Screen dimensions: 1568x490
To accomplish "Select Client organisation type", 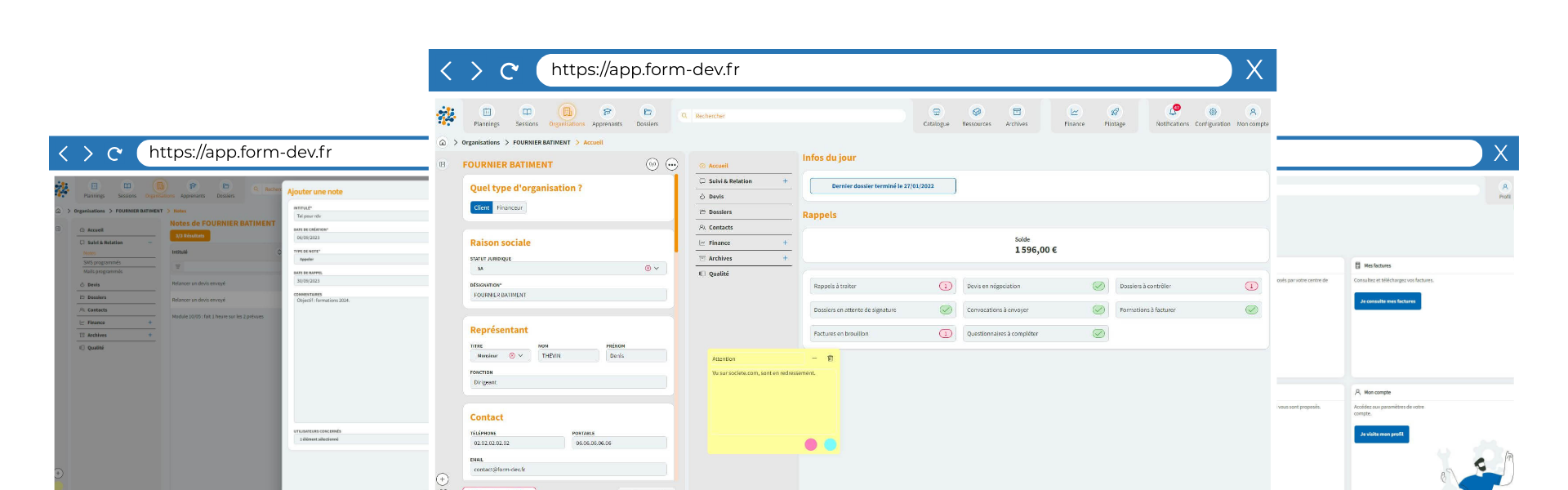I will [482, 207].
